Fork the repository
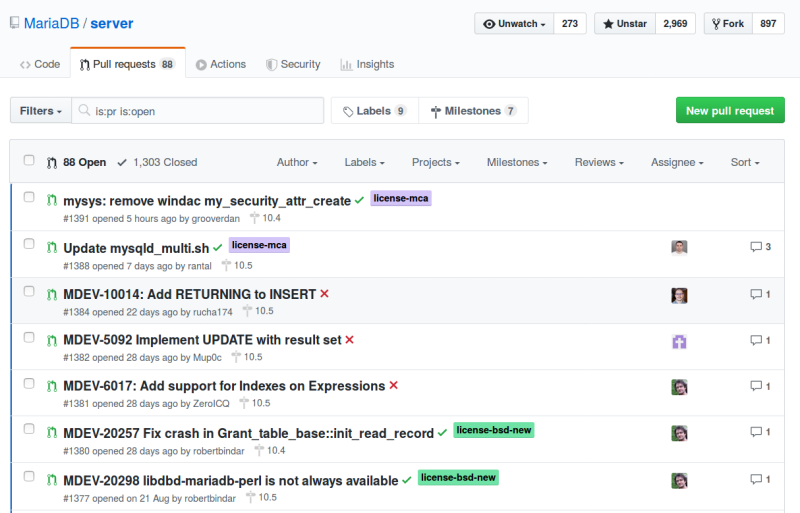800x513 pixels. pos(728,23)
